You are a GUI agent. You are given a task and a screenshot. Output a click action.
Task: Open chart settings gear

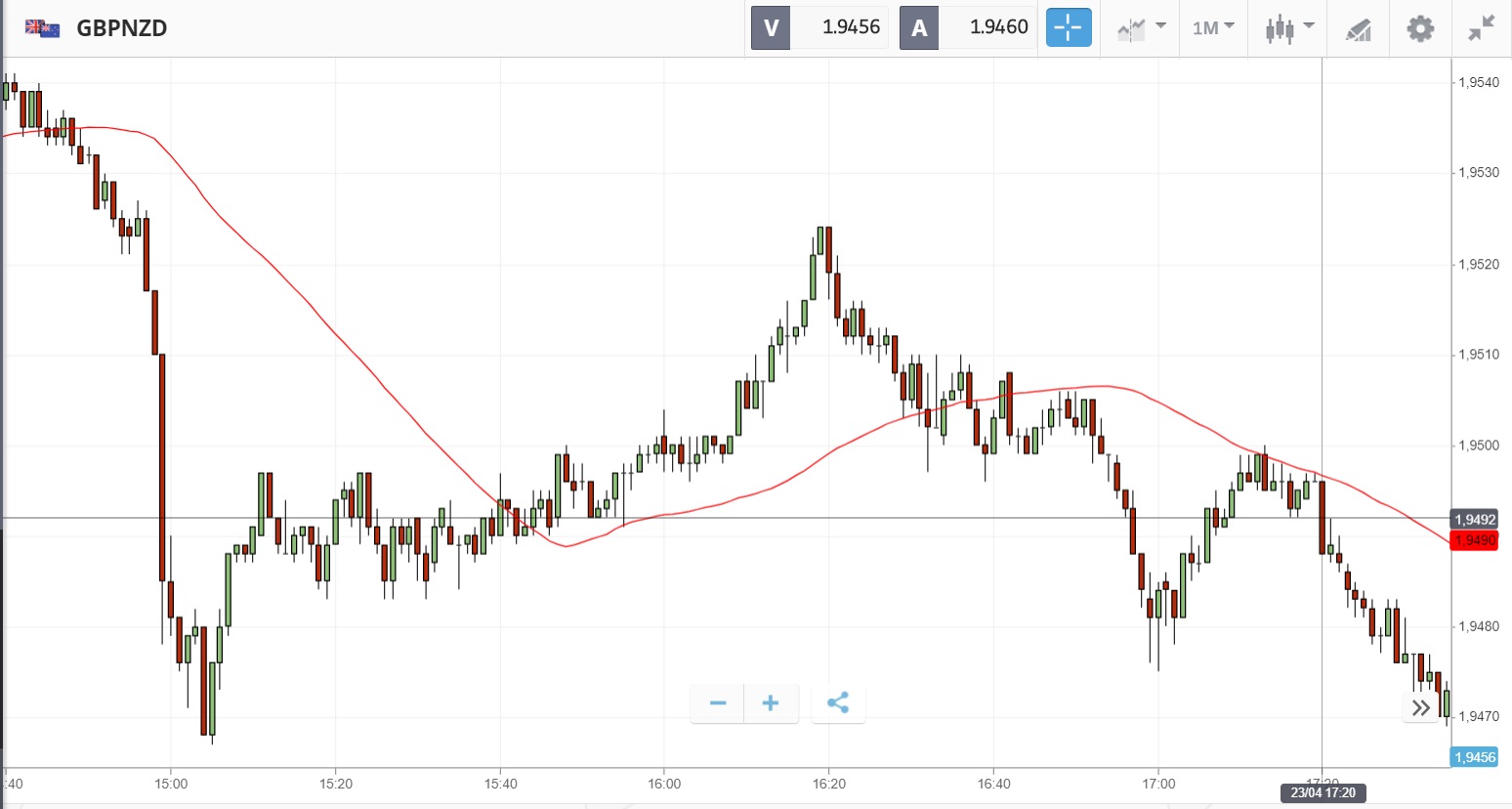[1420, 28]
